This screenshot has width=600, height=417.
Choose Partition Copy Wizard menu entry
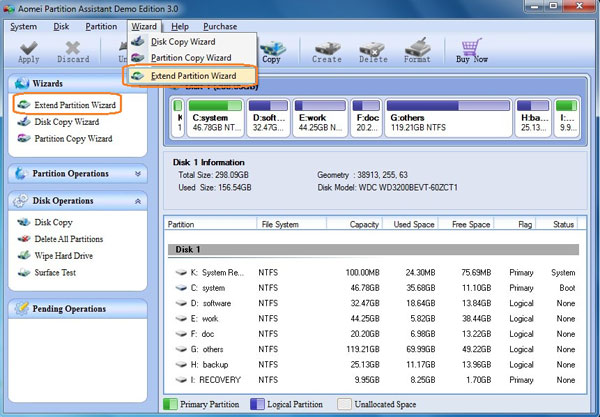coord(191,58)
